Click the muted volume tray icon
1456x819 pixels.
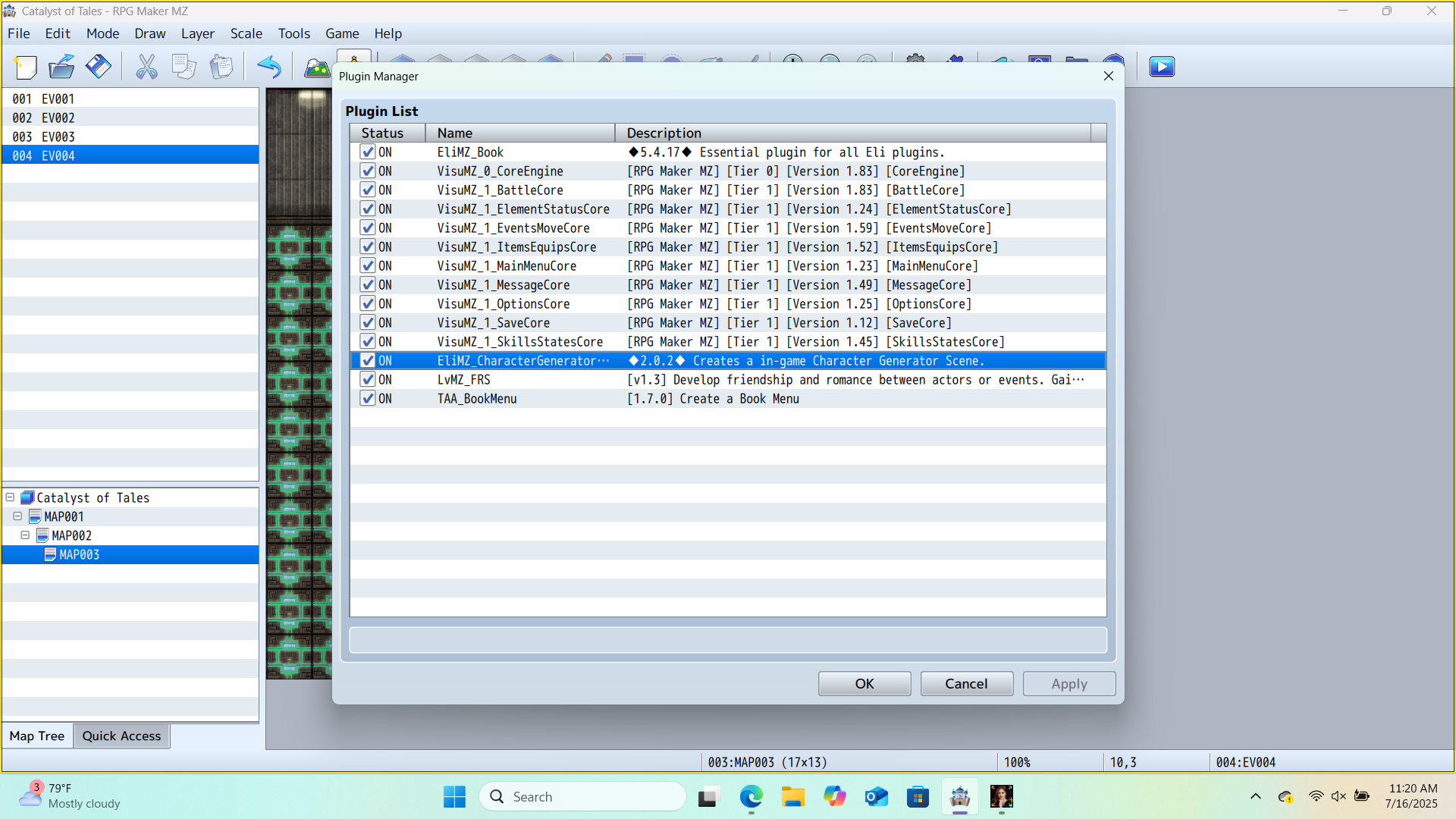click(x=1338, y=796)
